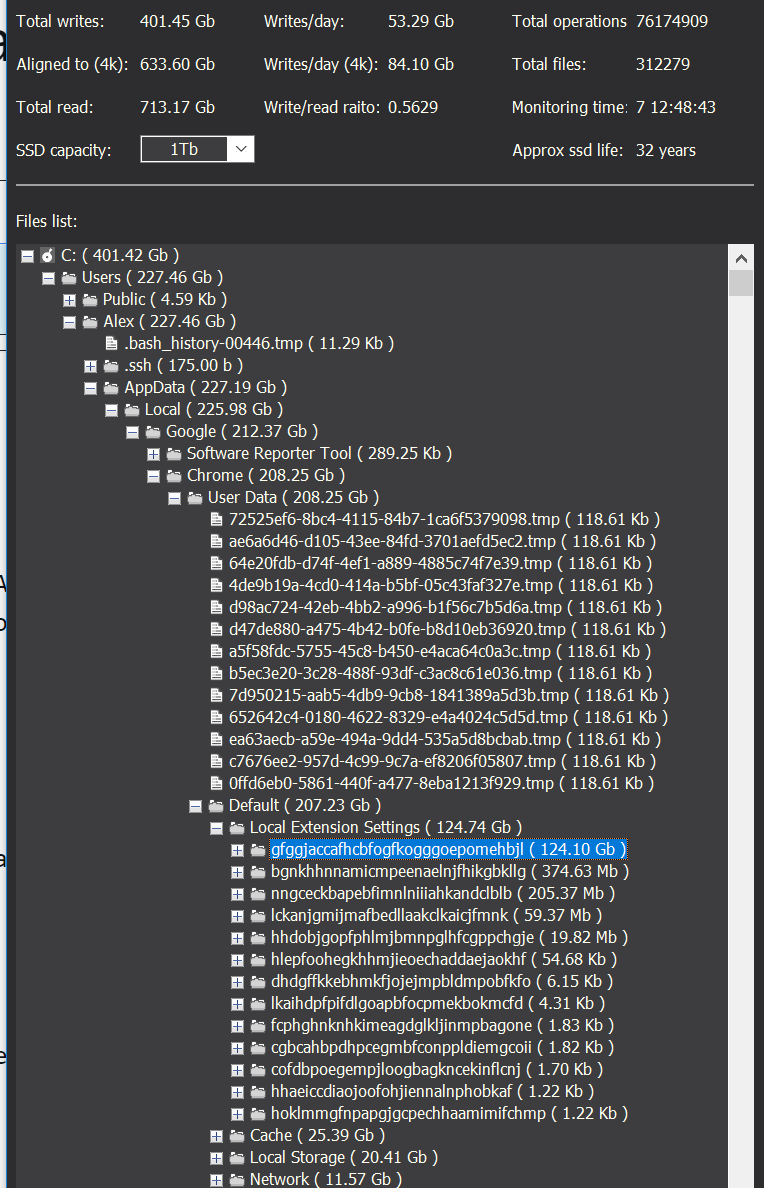Select the cofdbpoegempjloogbagkncekinflcnj folder row
764x1188 pixels.
pos(437,1070)
